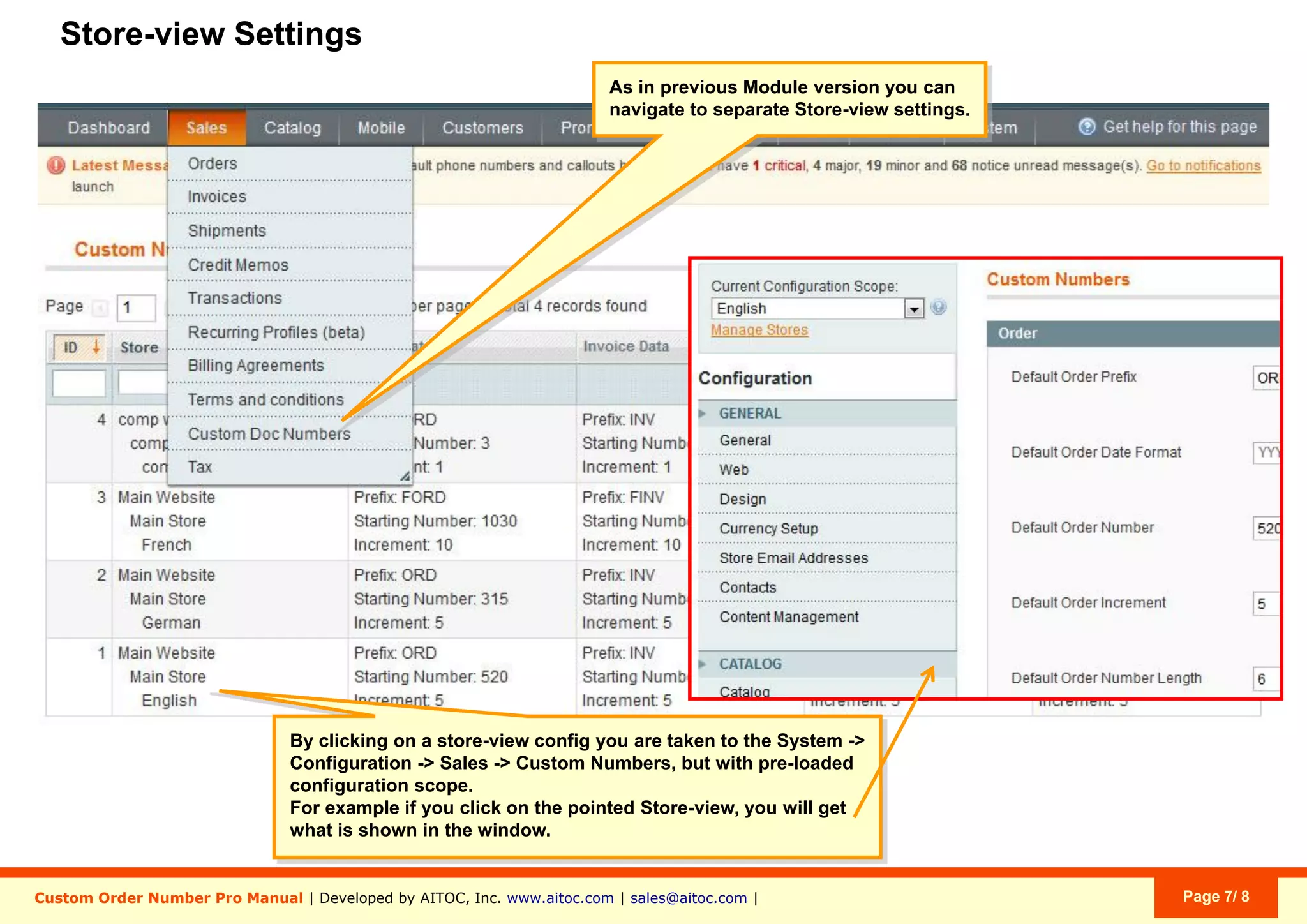1307x924 pixels.
Task: Click the Store column header
Action: click(139, 348)
